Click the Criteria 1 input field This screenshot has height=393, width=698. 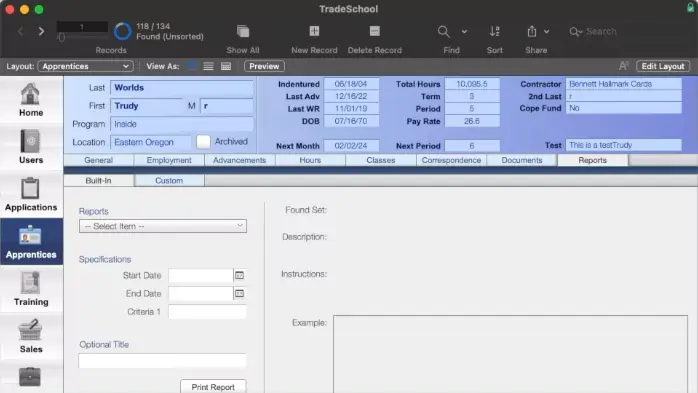pyautogui.click(x=207, y=312)
